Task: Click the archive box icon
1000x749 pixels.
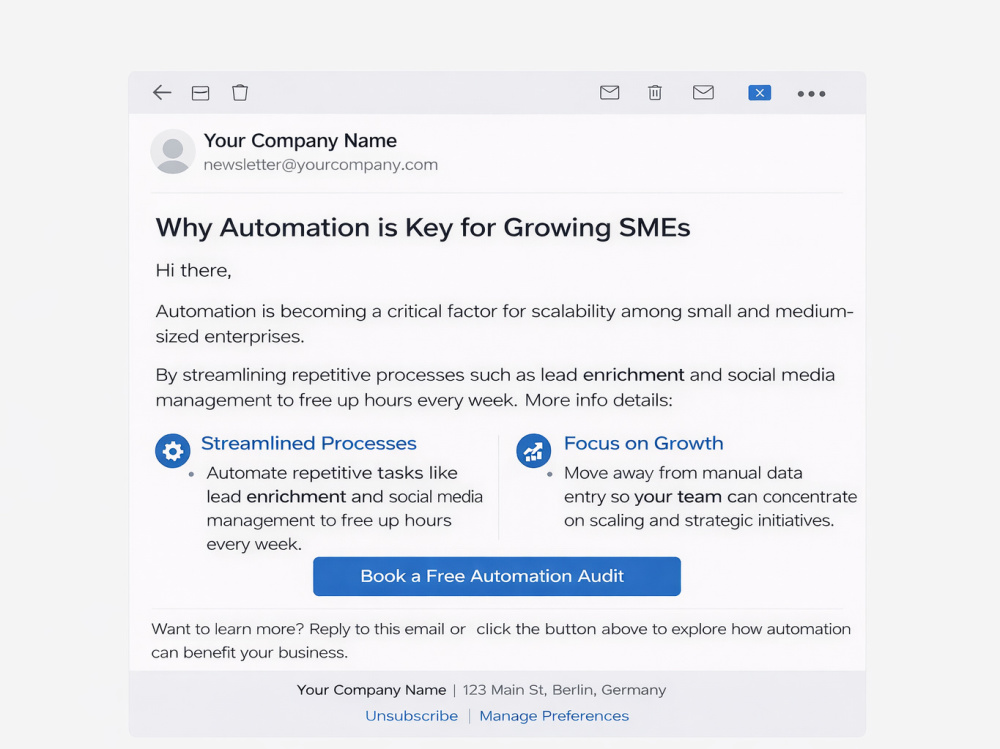Action: pyautogui.click(x=200, y=93)
